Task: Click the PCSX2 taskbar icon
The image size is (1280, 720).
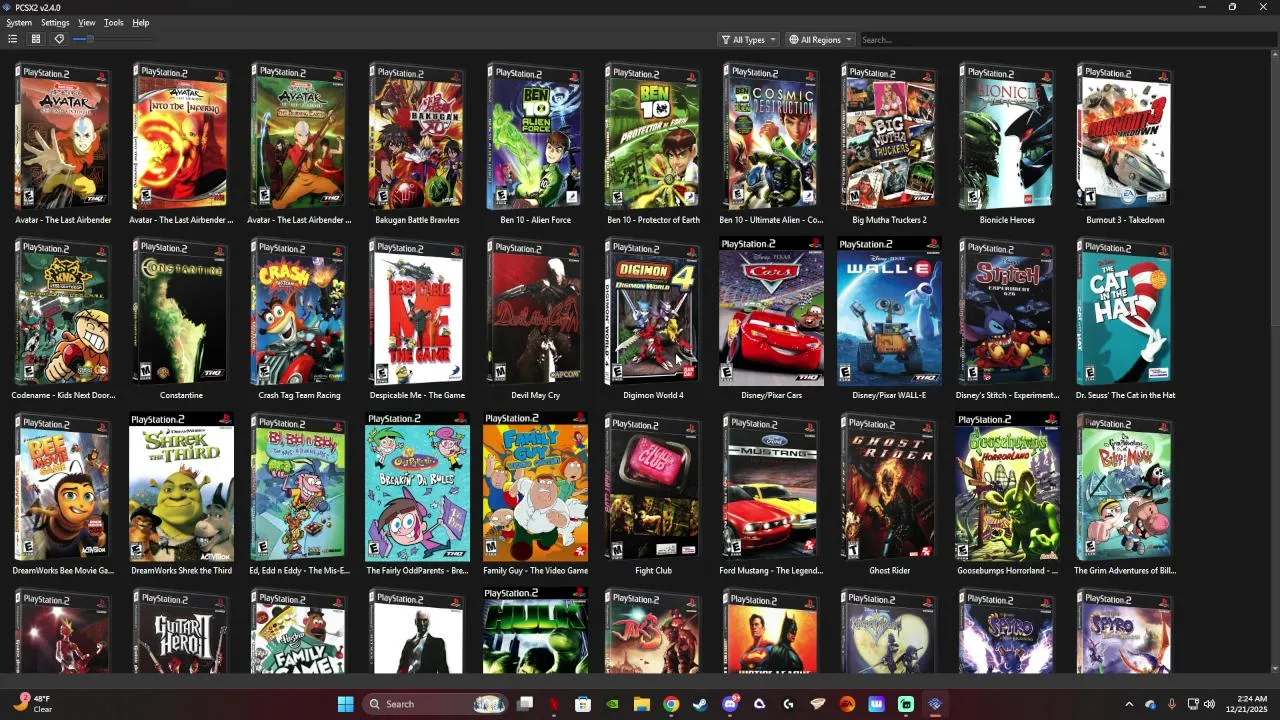Action: pyautogui.click(x=935, y=704)
